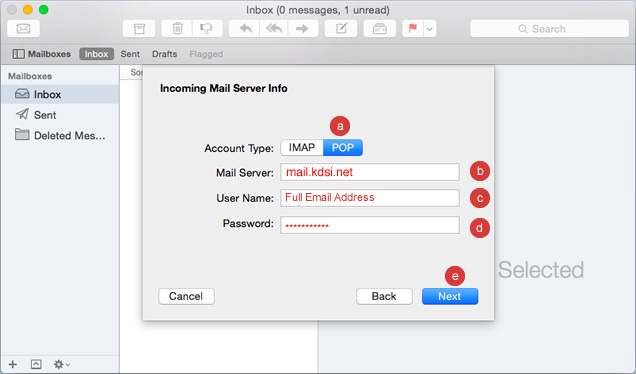
Task: Flag the message with the red flag icon
Action: coord(413,29)
